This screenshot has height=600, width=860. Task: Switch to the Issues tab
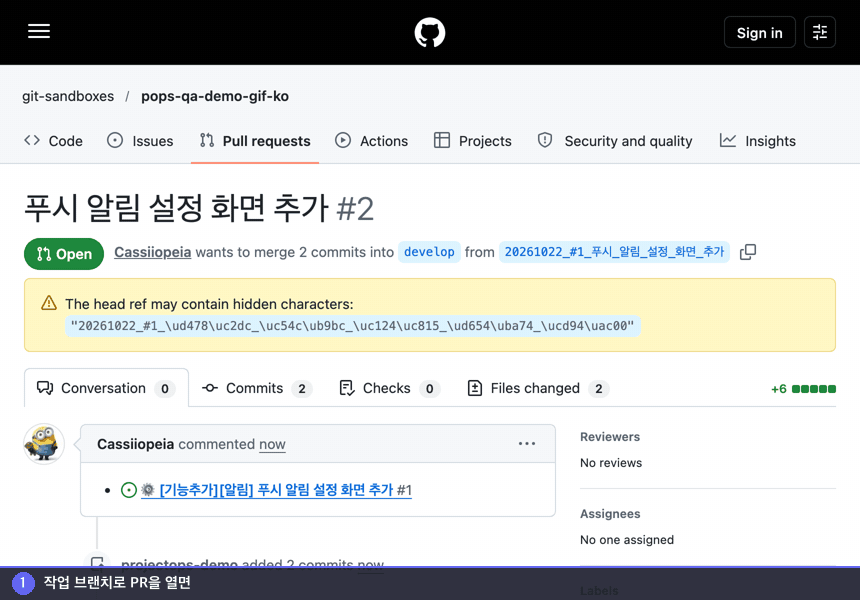pos(140,141)
